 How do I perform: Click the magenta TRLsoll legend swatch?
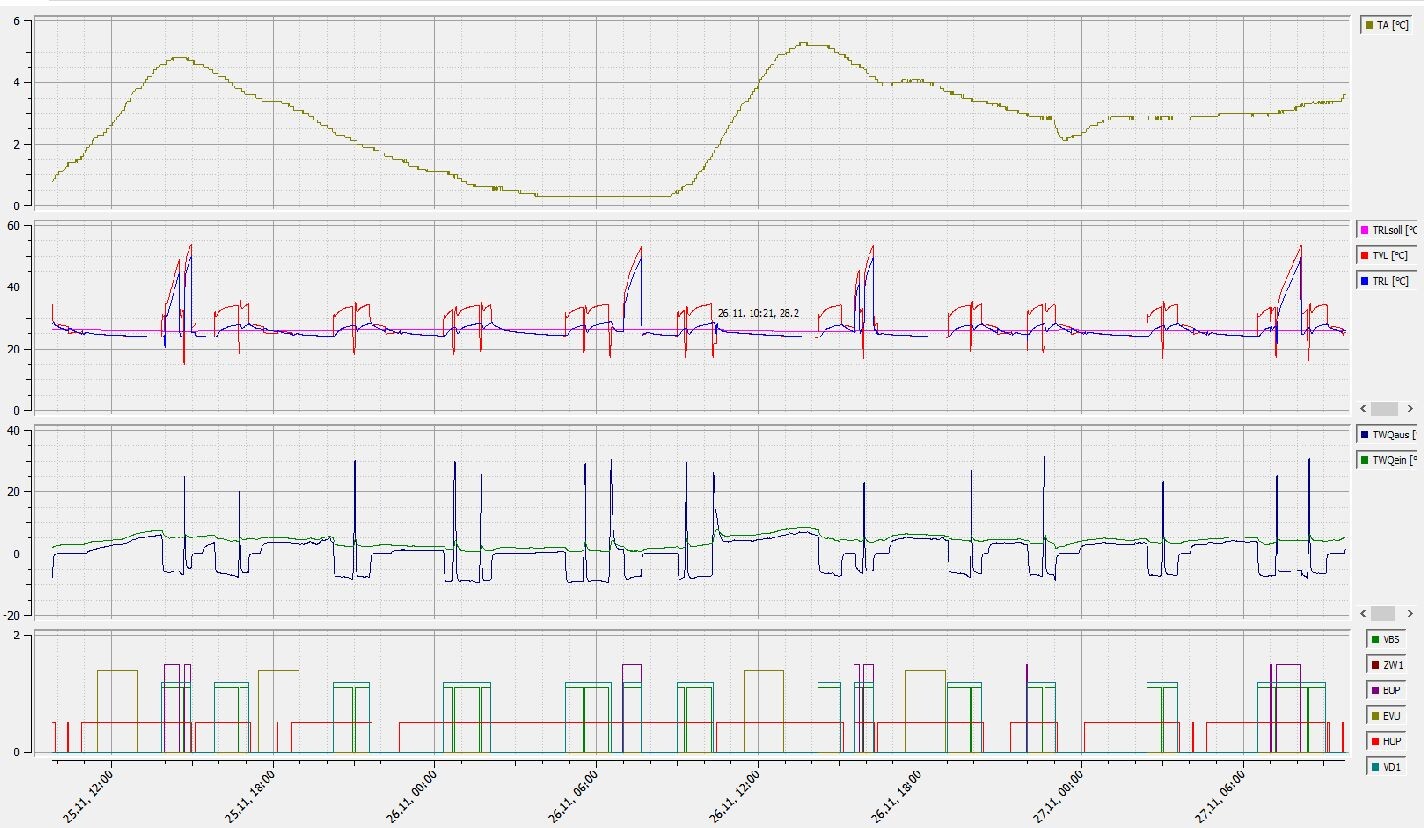tap(1366, 230)
